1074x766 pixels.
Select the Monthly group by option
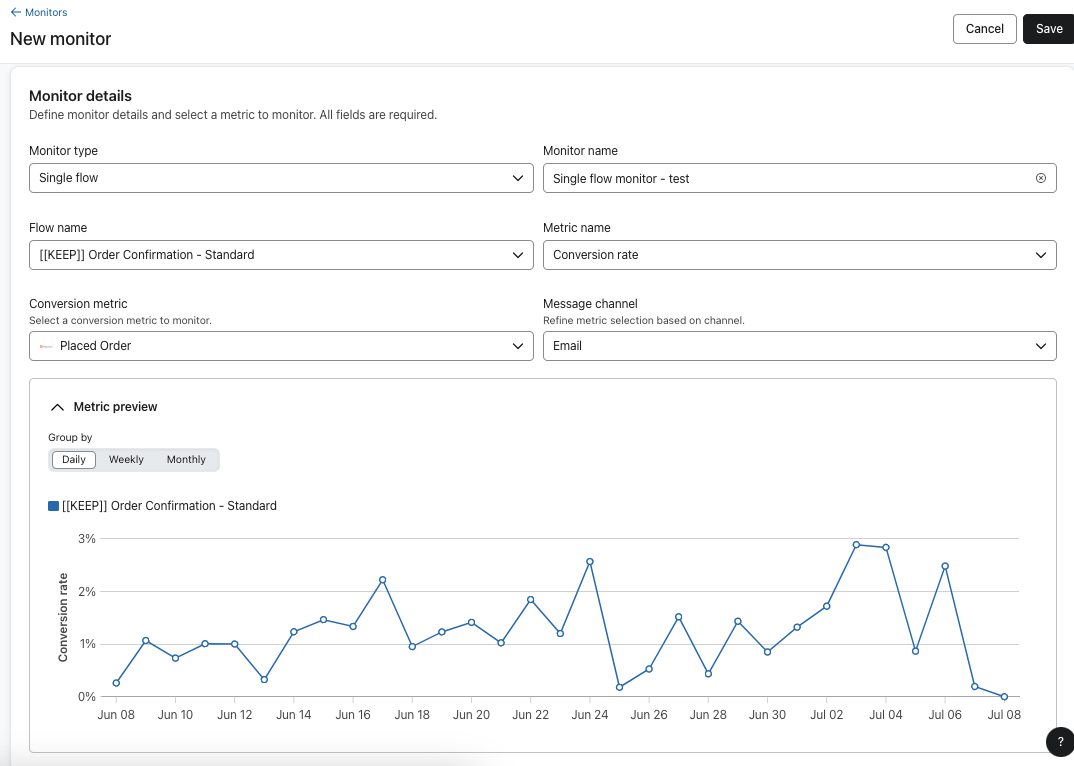pyautogui.click(x=186, y=459)
